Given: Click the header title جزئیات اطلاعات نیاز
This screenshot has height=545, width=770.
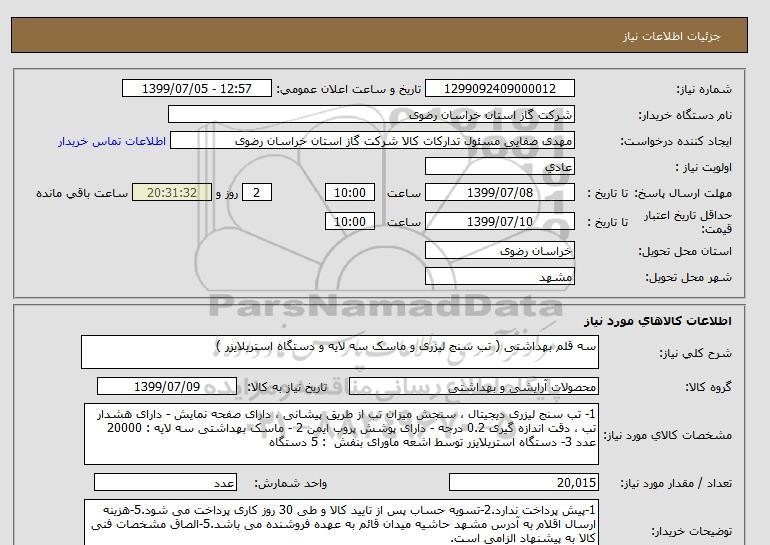Looking at the screenshot, I should 671,36.
